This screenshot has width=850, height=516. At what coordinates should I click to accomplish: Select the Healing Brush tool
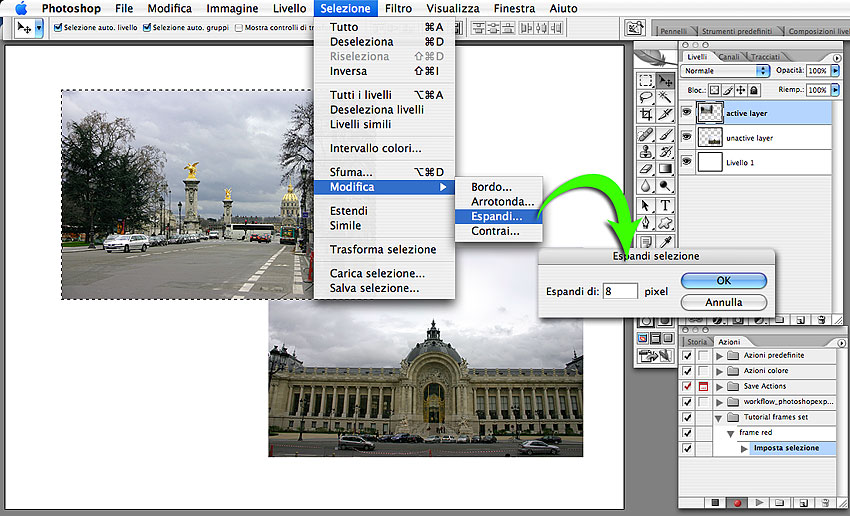click(646, 134)
